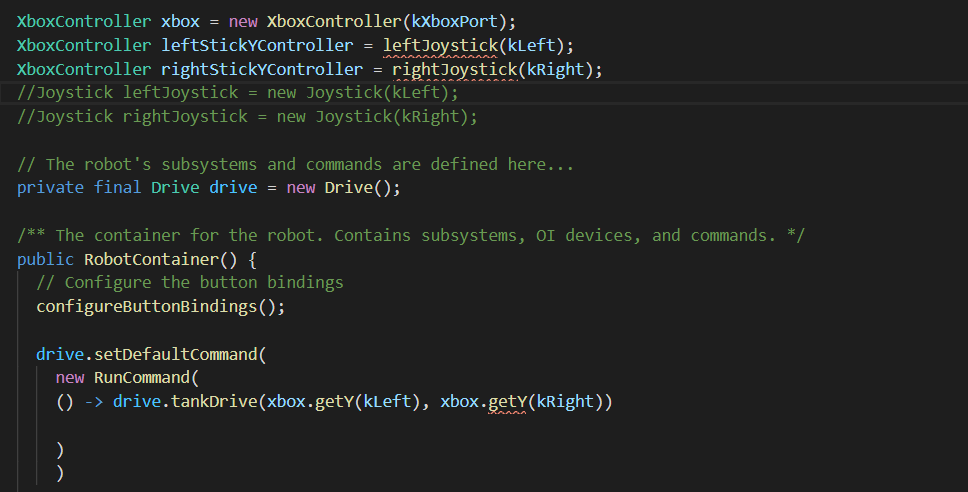
Task: Click the RunCommand class name
Action: pos(141,378)
